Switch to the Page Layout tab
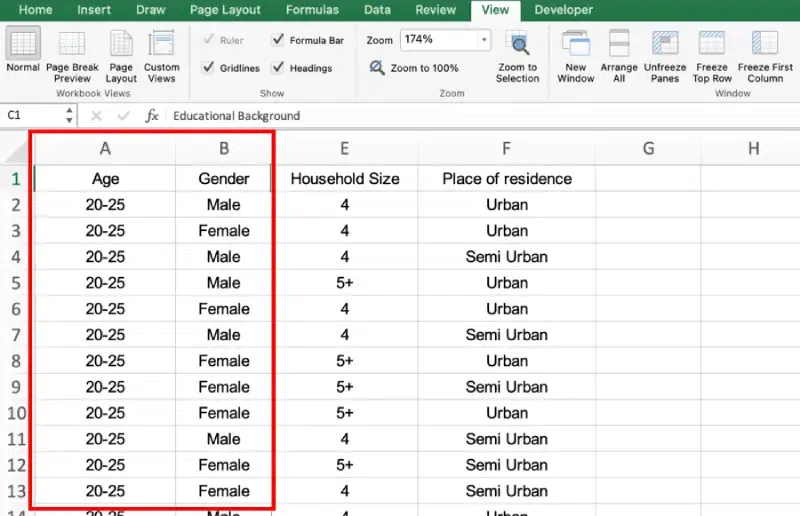Viewport: 800px width, 516px height. click(227, 10)
